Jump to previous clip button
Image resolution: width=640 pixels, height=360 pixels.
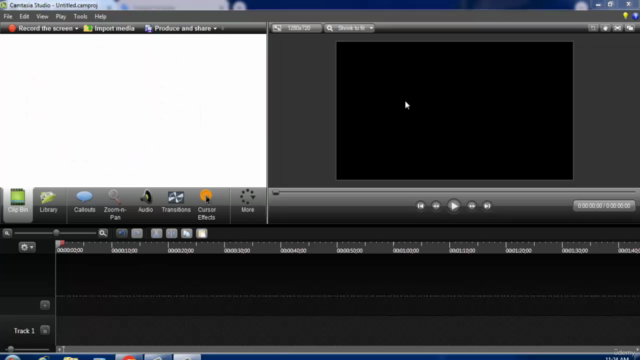[420, 206]
